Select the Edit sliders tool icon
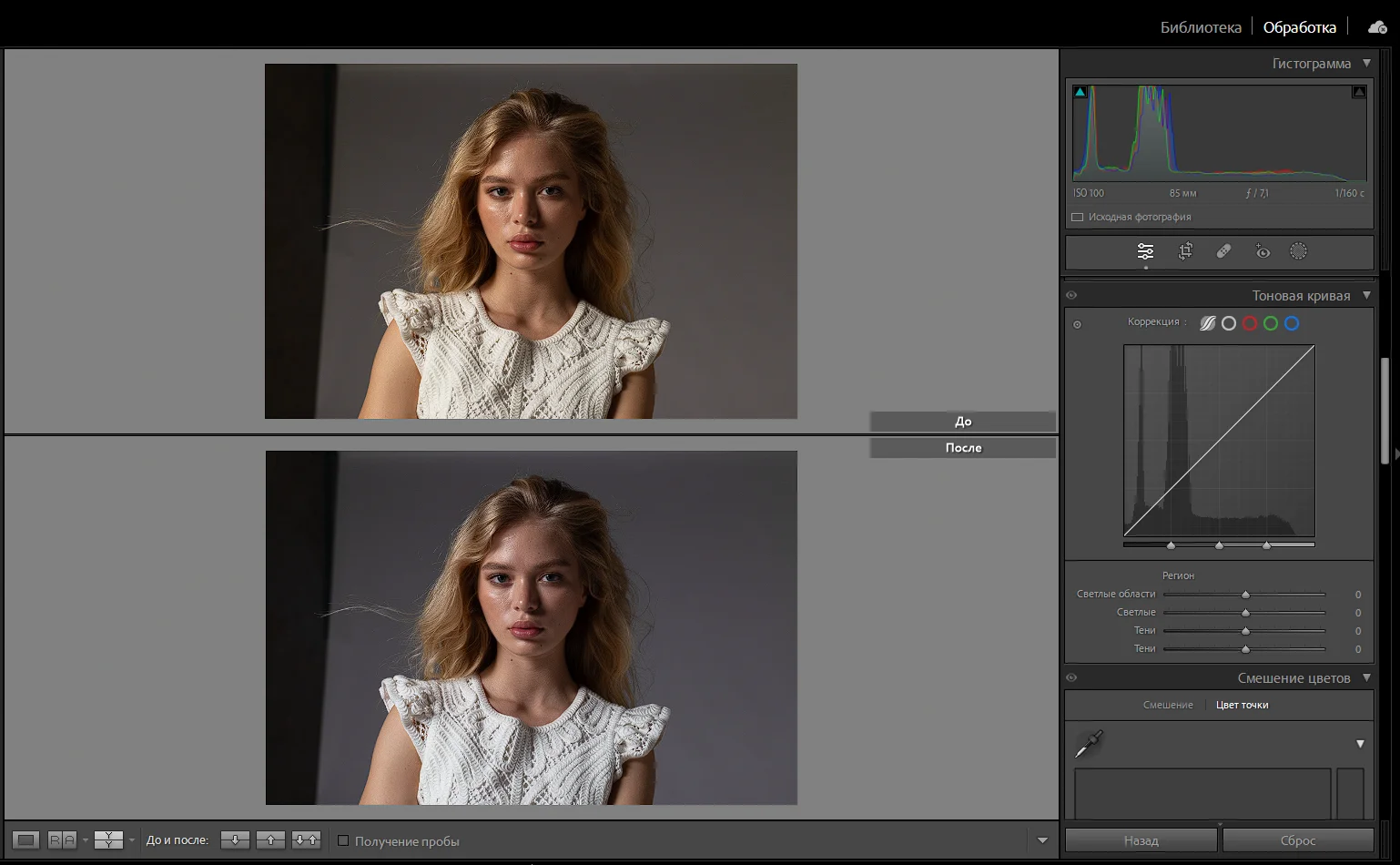 coord(1145,251)
